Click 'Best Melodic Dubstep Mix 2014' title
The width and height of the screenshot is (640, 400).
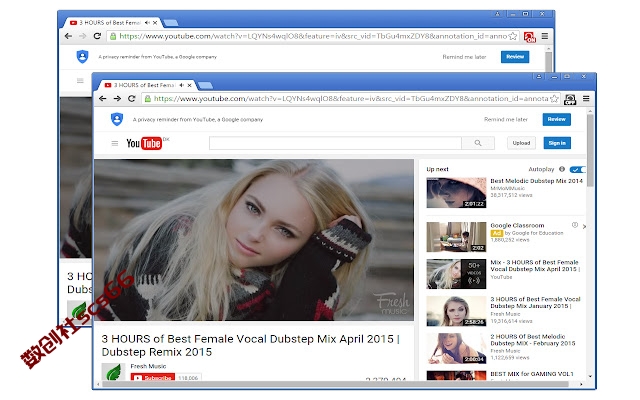[536, 181]
